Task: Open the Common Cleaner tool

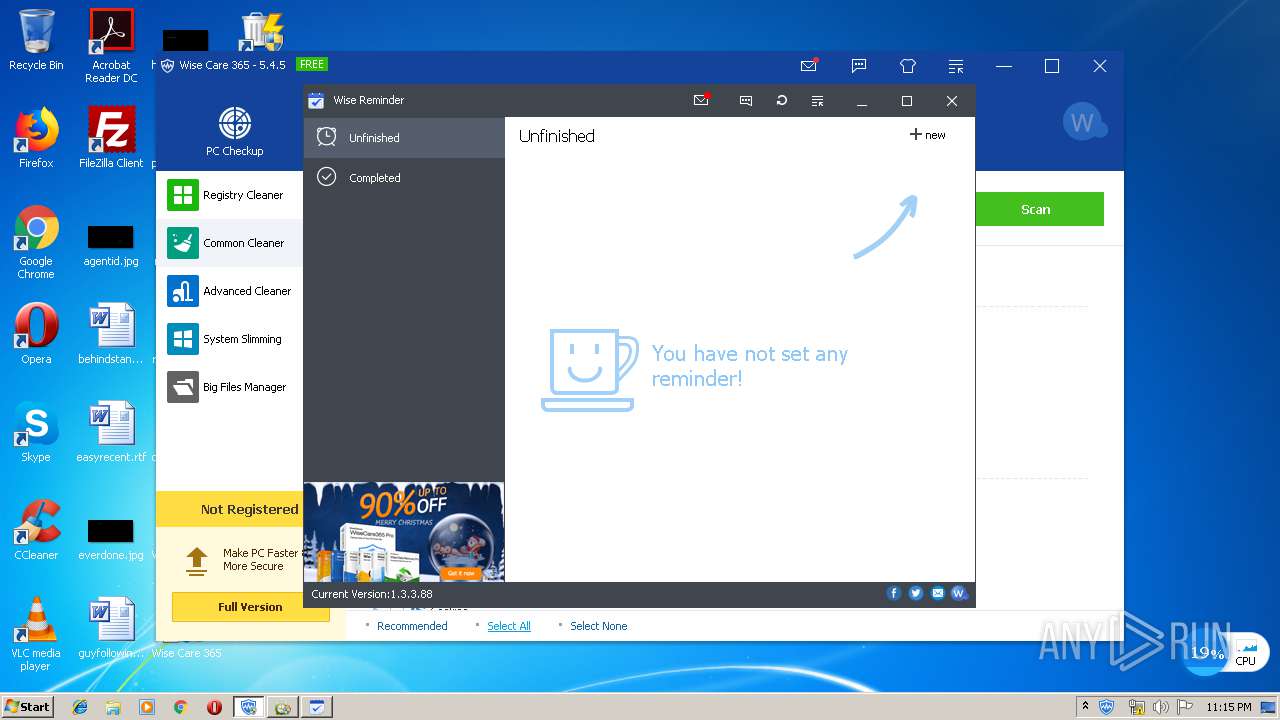Action: point(229,243)
